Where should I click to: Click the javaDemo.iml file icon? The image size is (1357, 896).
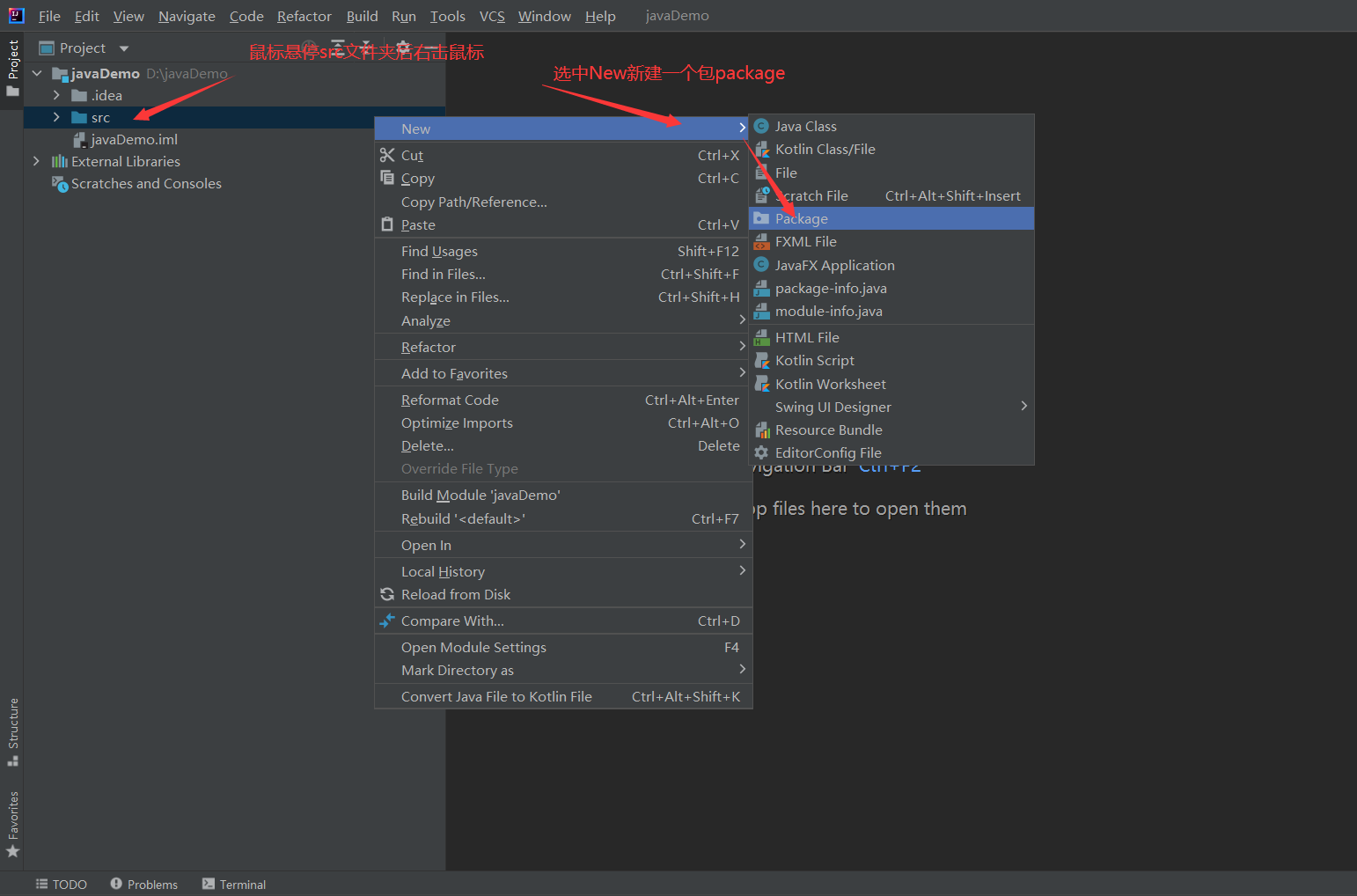79,139
